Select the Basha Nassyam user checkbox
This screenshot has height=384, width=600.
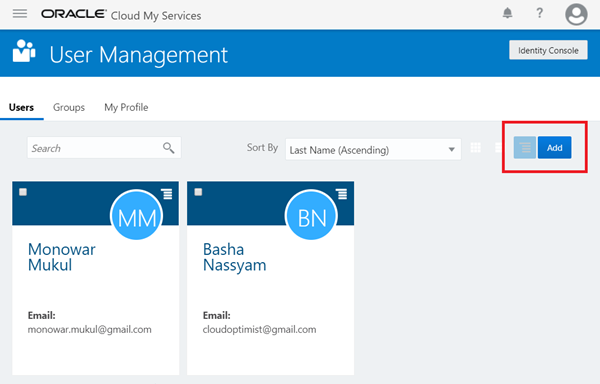(198, 192)
